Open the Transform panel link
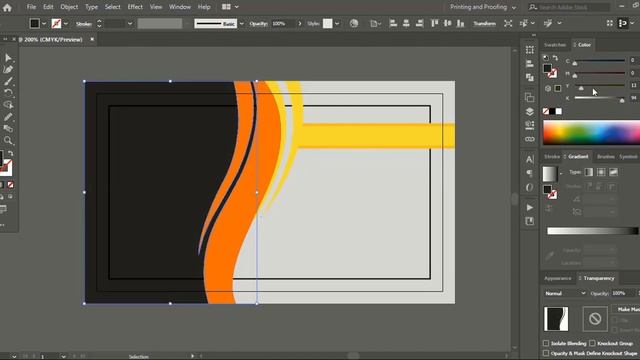The height and width of the screenshot is (360, 640). click(484, 24)
